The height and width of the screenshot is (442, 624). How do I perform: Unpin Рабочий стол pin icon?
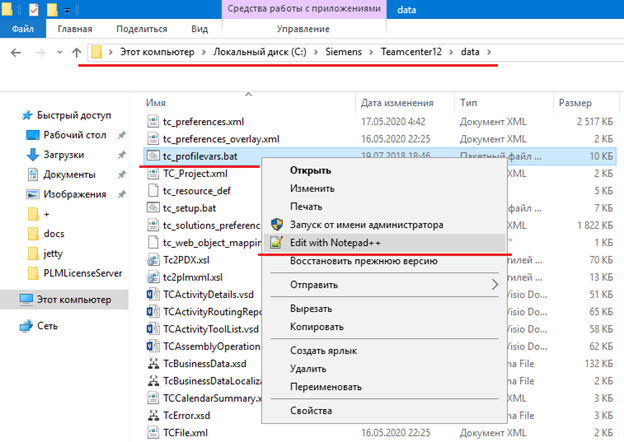point(121,135)
